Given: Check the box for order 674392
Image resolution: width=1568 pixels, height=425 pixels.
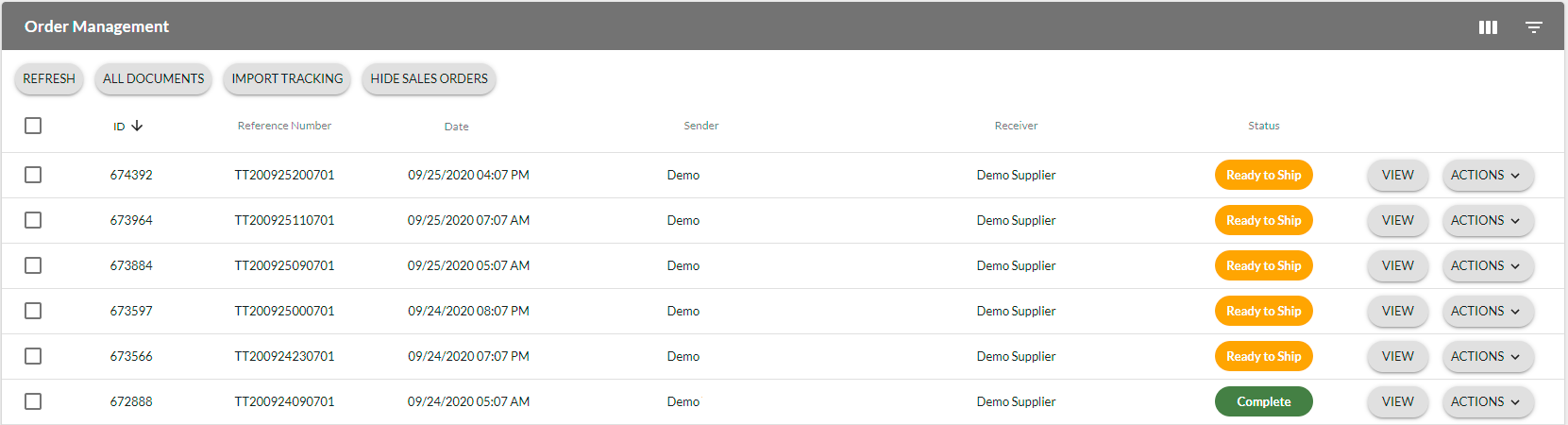Looking at the screenshot, I should point(33,175).
